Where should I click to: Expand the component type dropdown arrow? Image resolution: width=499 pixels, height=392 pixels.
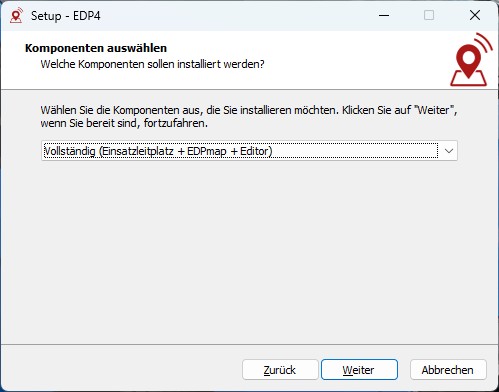click(x=449, y=151)
